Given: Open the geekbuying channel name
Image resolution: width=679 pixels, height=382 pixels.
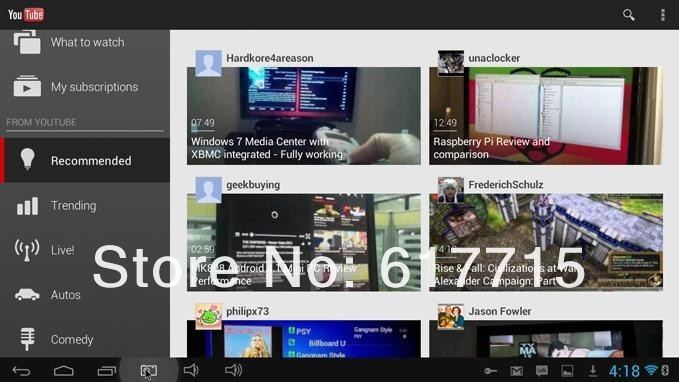Looking at the screenshot, I should click(x=253, y=185).
